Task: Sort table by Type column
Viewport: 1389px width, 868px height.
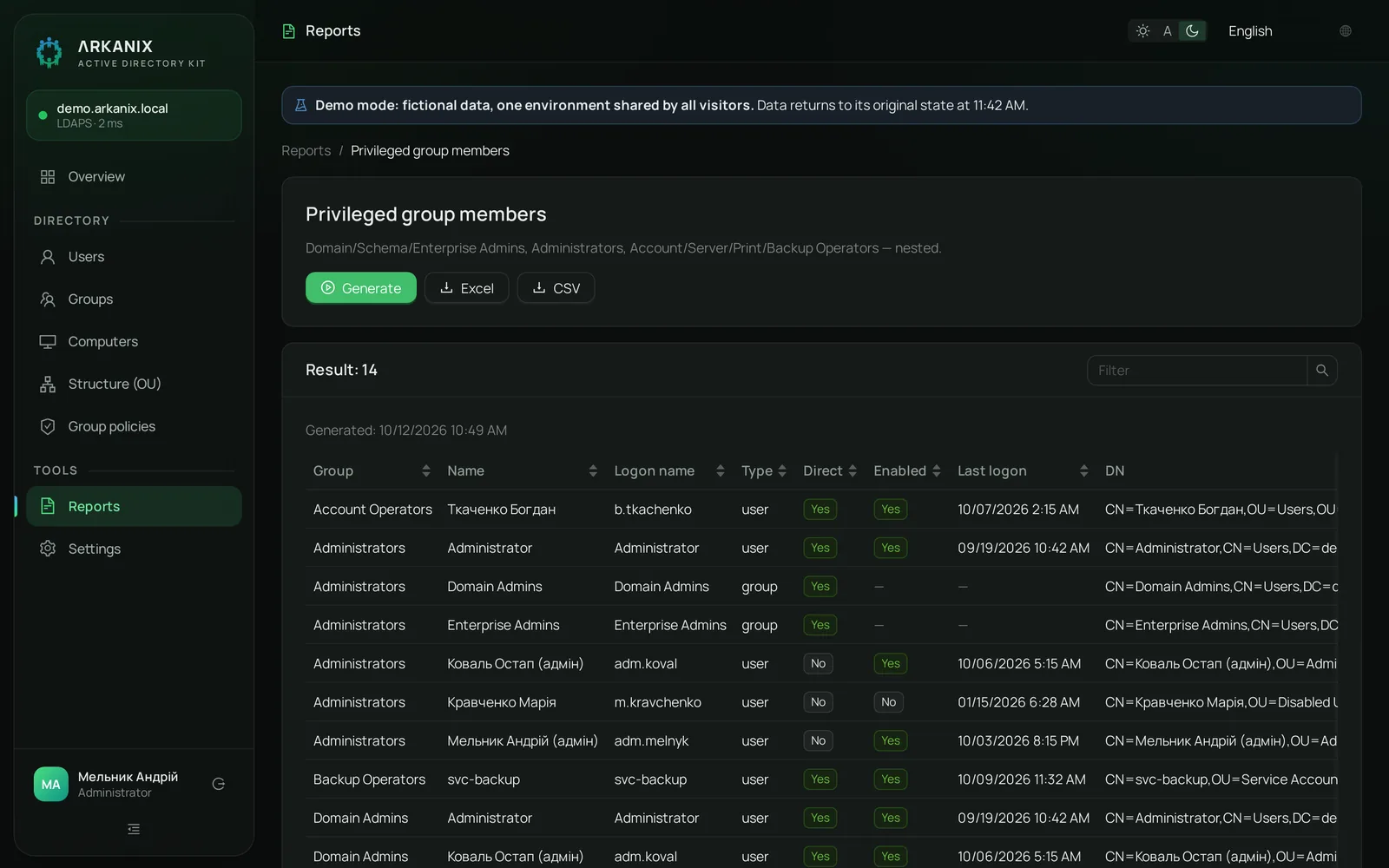Action: tap(764, 470)
